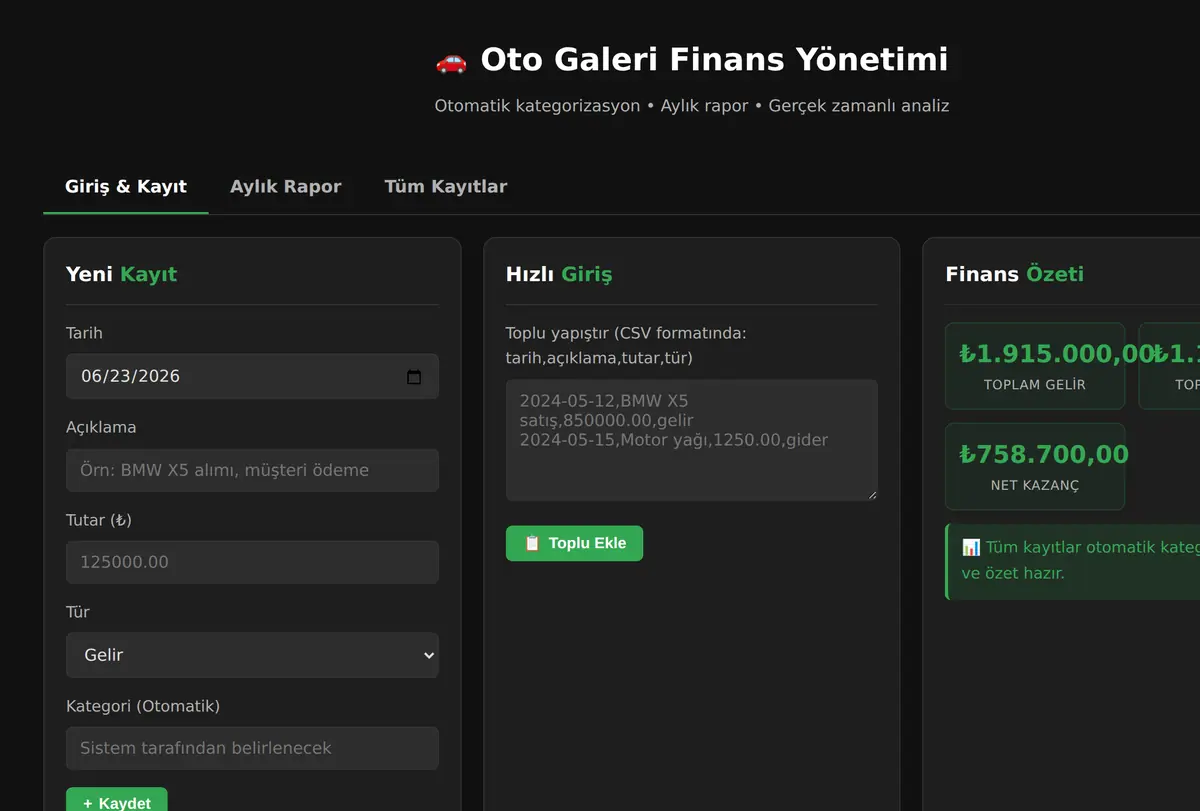
Task: Click the Toplu yapıştır CSV format instruction text
Action: coord(626,345)
